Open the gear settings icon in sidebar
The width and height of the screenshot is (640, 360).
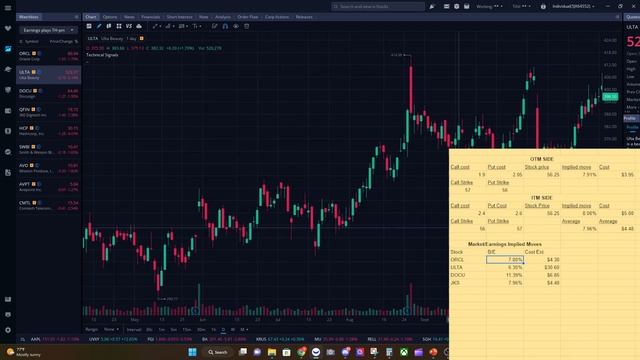(x=8, y=330)
